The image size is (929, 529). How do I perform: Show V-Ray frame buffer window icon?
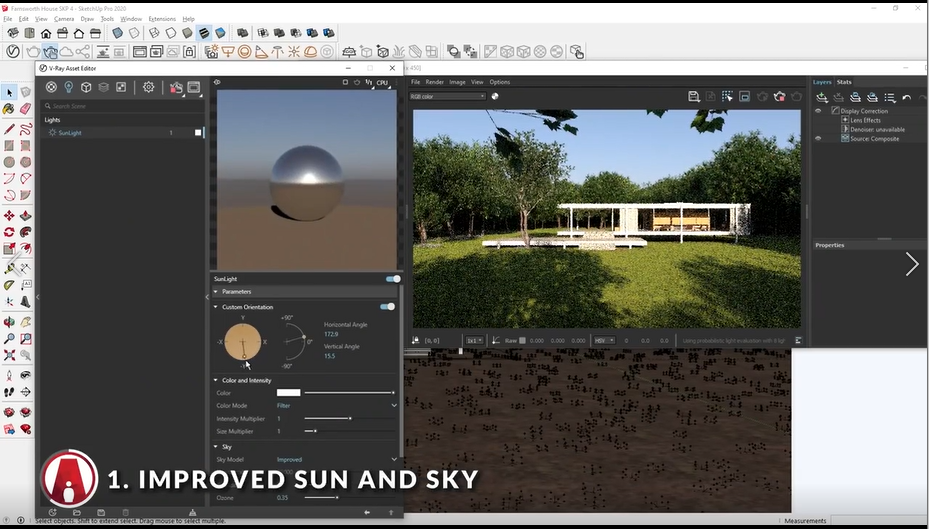pyautogui.click(x=140, y=52)
